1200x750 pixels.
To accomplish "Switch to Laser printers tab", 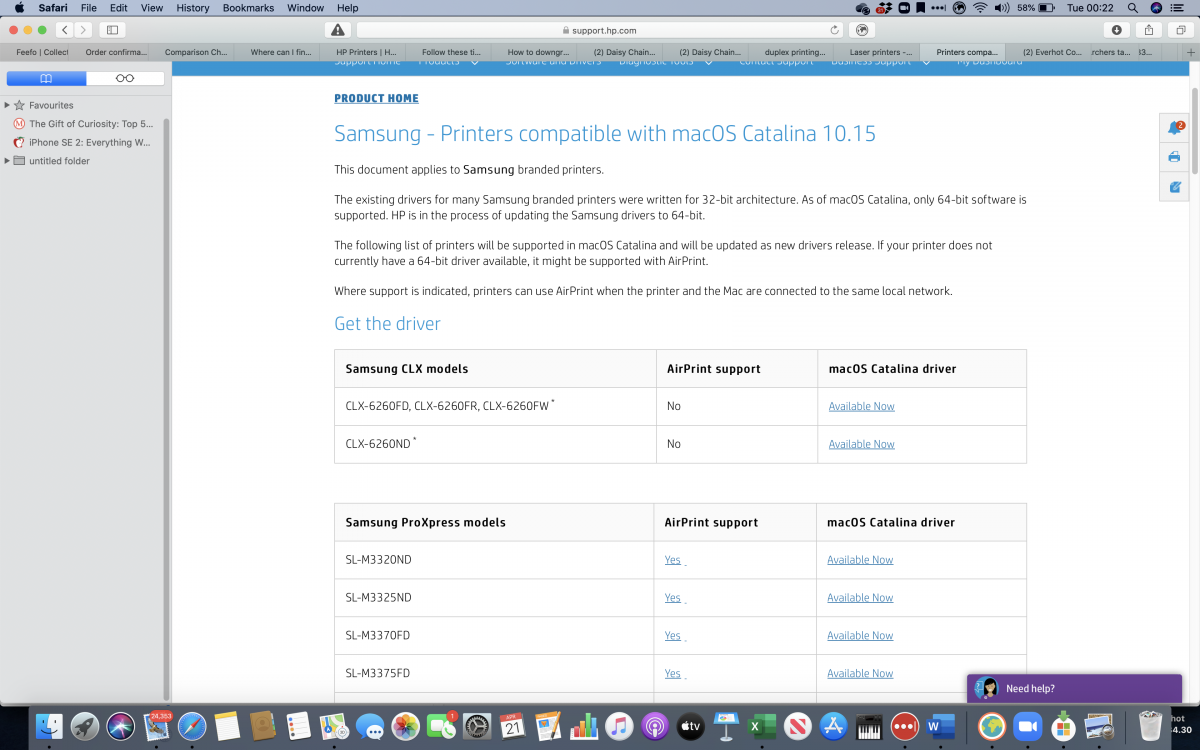I will (x=880, y=52).
